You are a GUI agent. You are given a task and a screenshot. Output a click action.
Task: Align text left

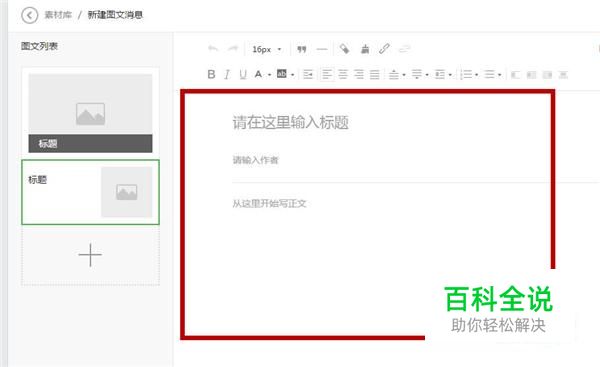pyautogui.click(x=327, y=74)
